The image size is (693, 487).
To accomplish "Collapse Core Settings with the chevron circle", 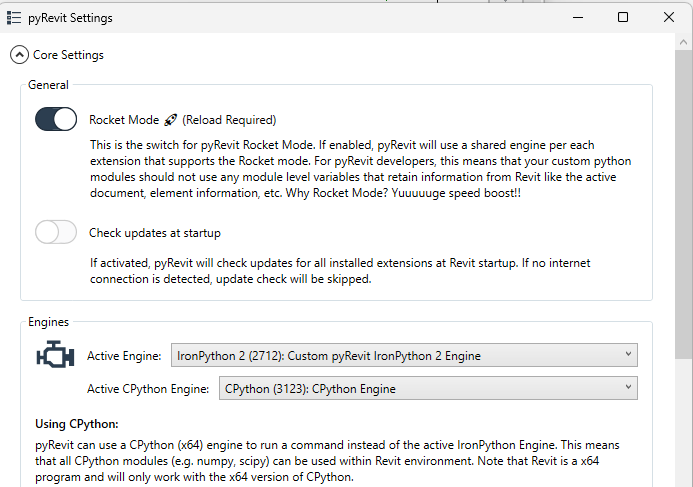I will tap(19, 55).
